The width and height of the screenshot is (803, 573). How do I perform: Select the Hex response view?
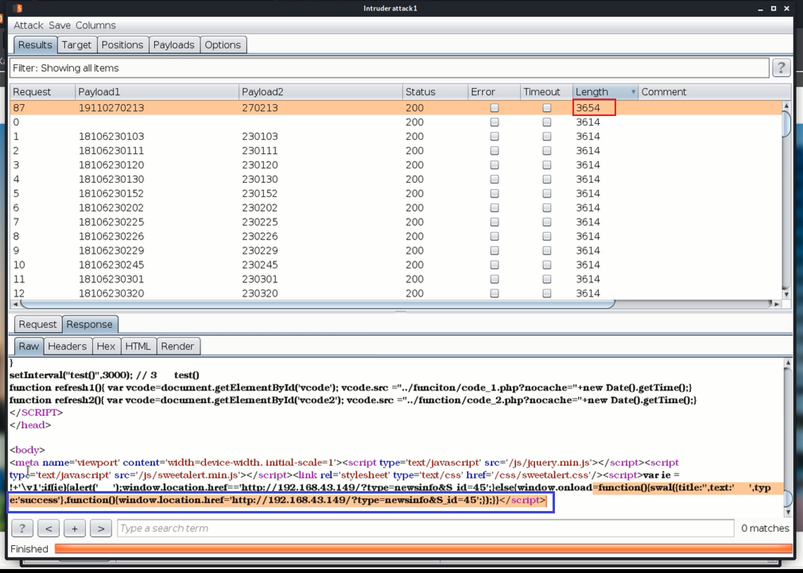106,346
